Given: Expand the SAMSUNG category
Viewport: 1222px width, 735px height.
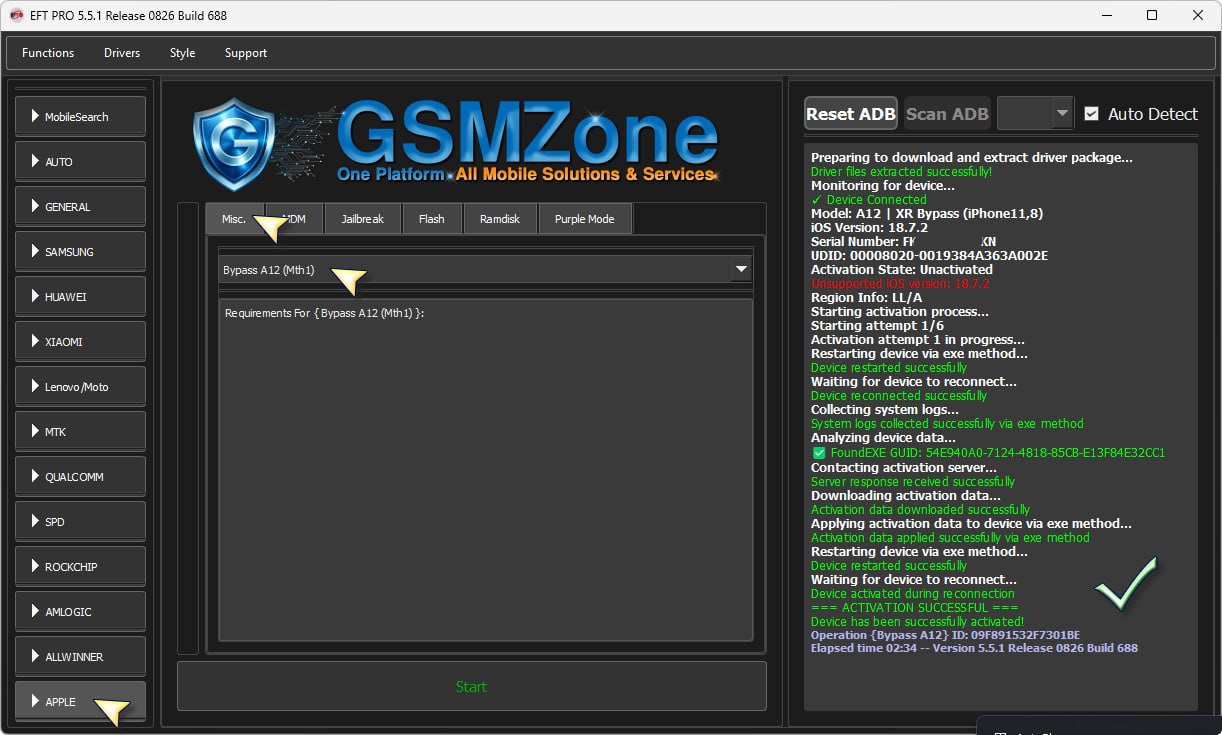Looking at the screenshot, I should (81, 251).
